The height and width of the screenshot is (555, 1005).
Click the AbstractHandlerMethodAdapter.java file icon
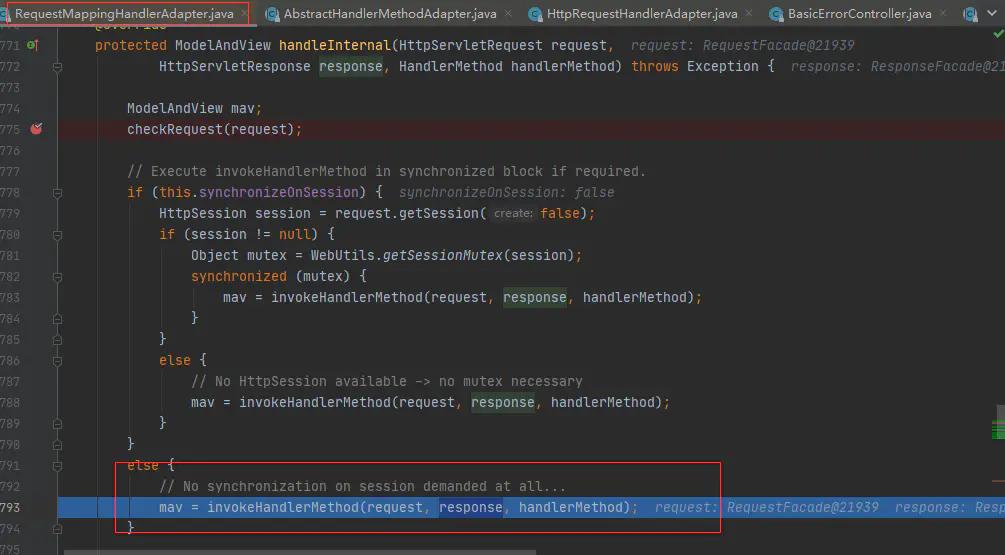click(x=271, y=14)
